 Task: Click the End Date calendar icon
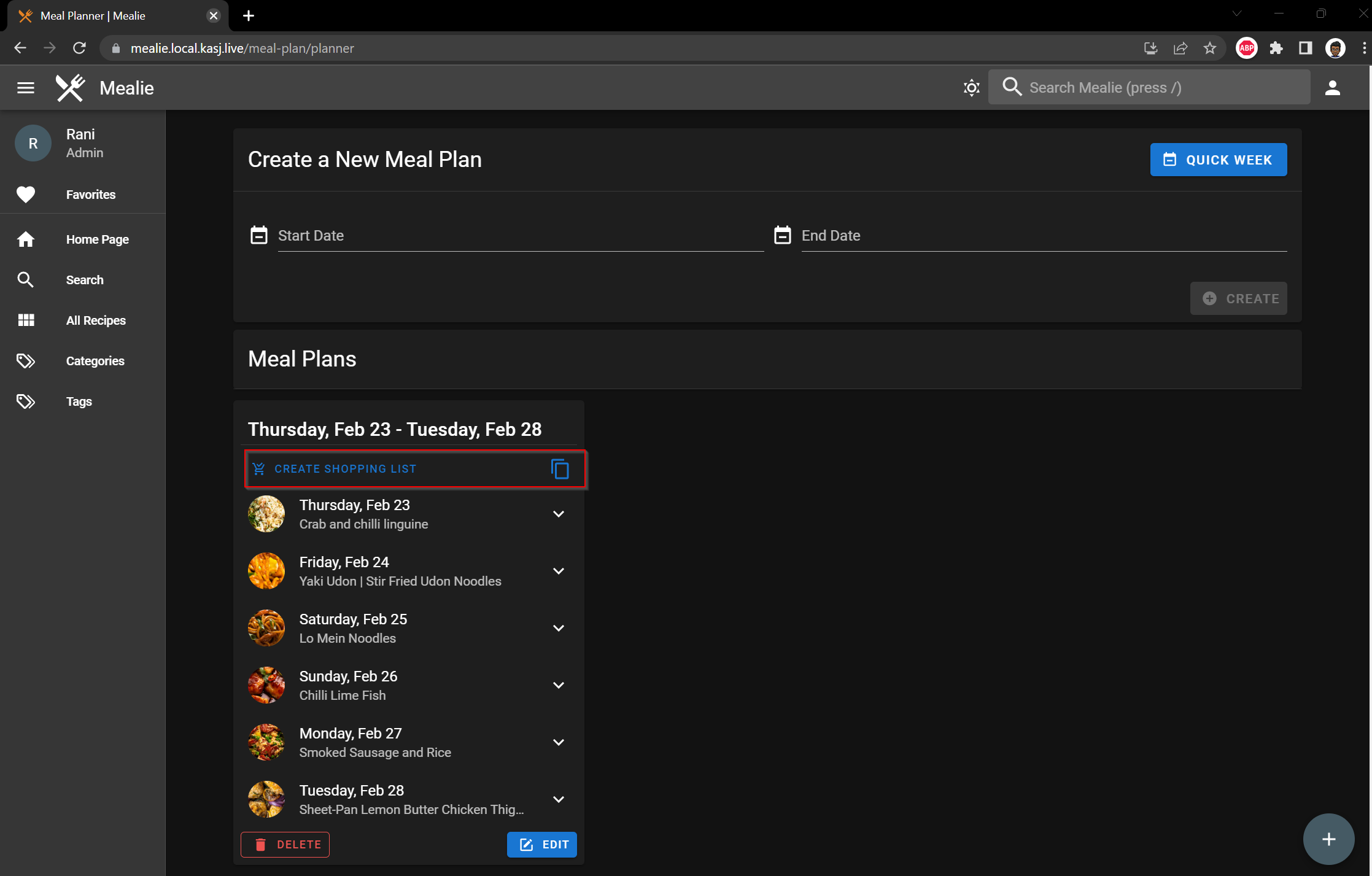click(x=782, y=235)
